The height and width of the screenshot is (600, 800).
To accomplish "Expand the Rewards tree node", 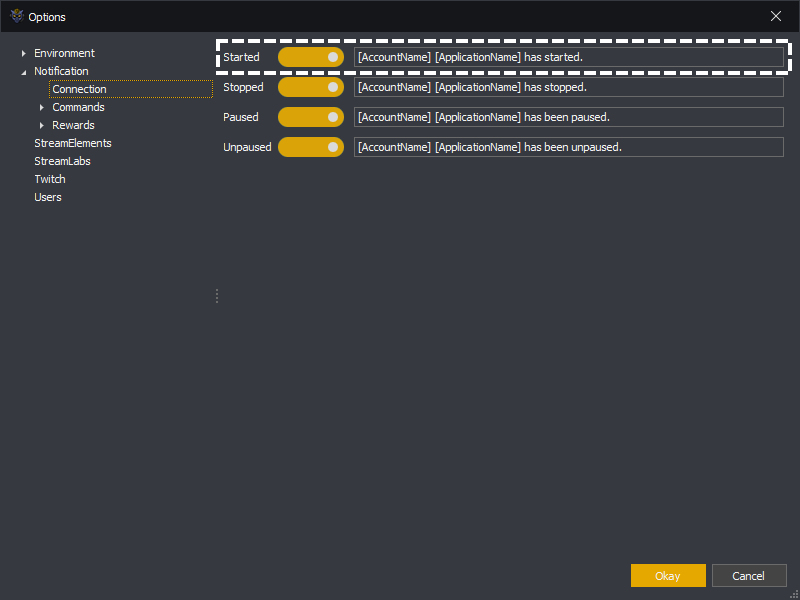I will (42, 125).
